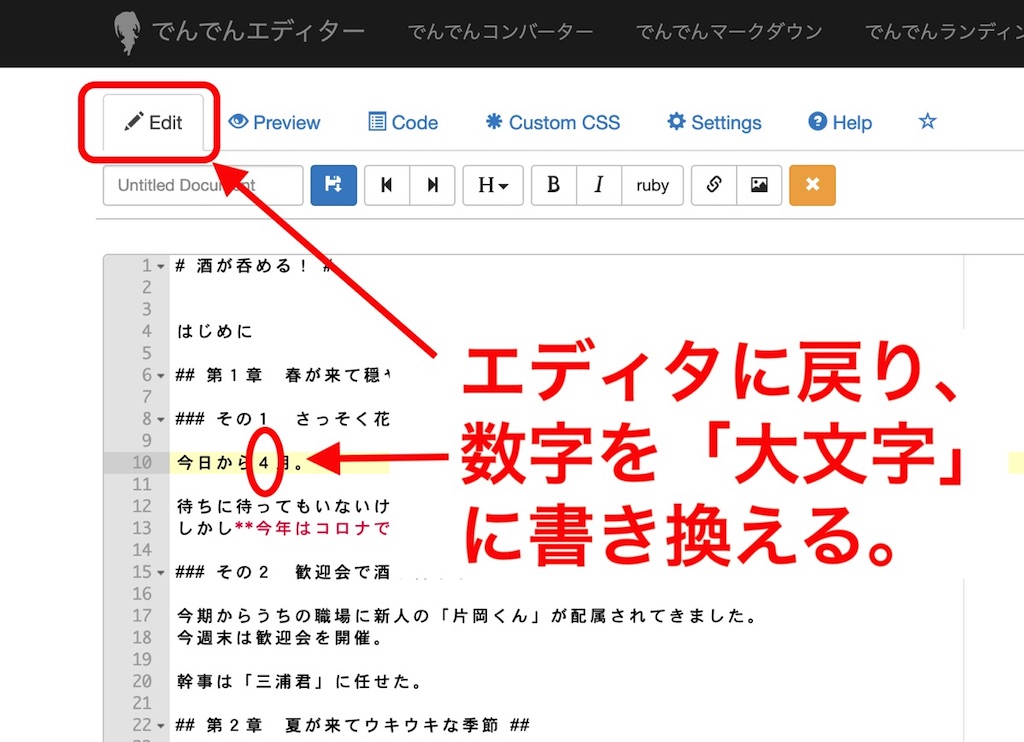Viewport: 1024px width, 742px height.
Task: Click the star tab icon
Action: pos(927,122)
